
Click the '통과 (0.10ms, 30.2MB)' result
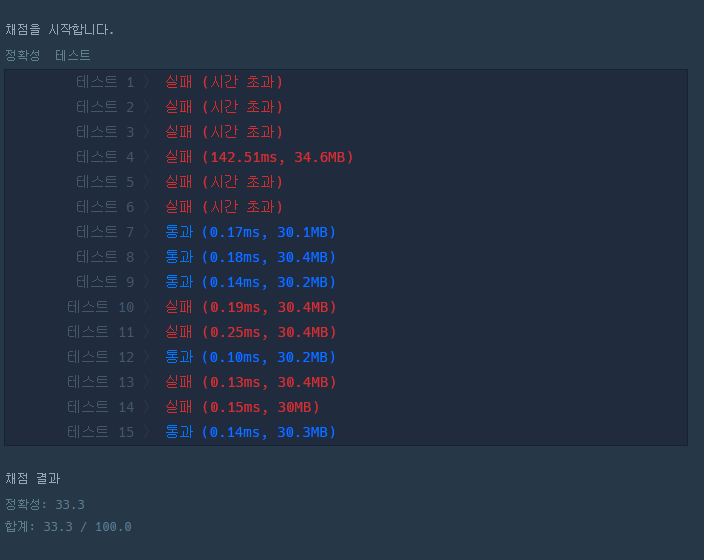click(251, 357)
